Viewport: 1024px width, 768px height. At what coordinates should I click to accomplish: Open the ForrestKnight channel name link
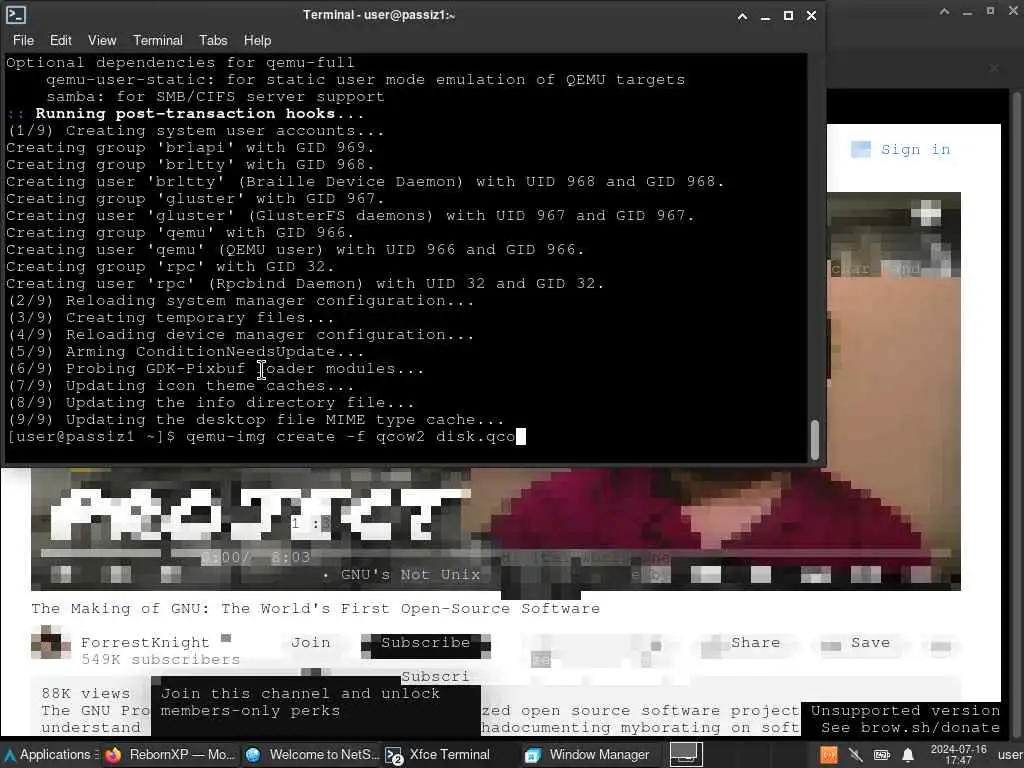pyautogui.click(x=145, y=643)
